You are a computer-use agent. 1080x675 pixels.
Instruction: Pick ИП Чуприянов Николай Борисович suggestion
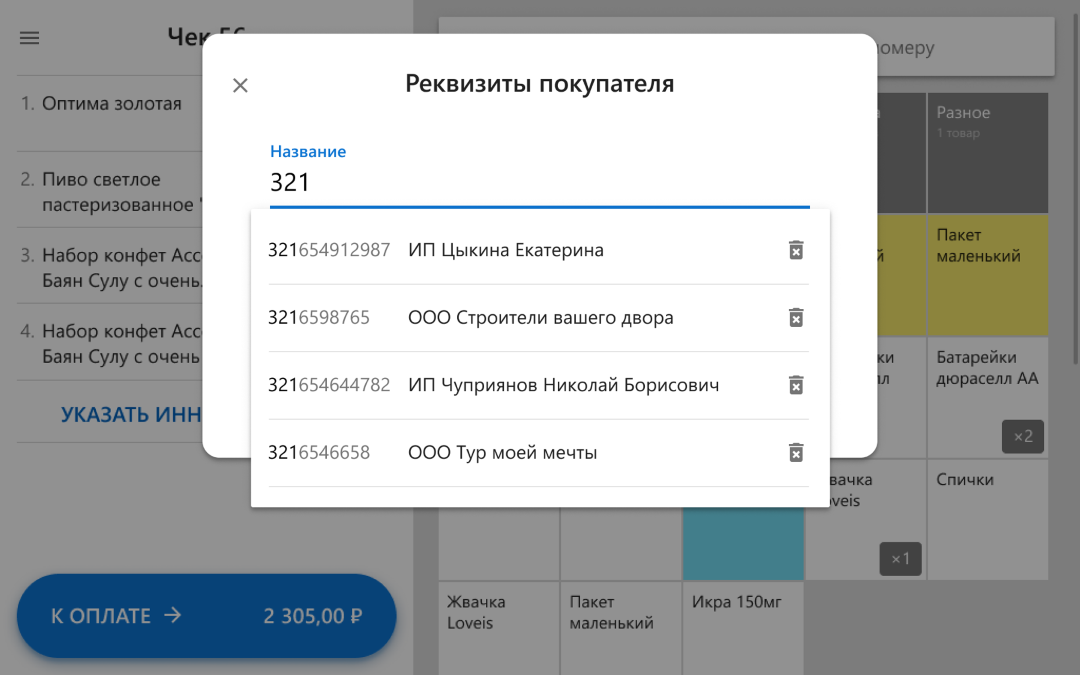(563, 385)
